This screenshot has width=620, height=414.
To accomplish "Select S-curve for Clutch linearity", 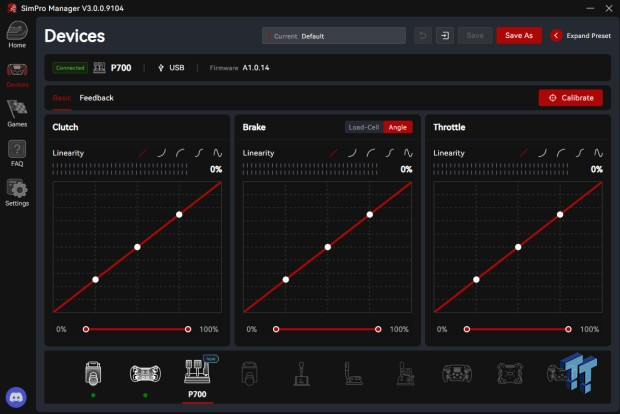I will [199, 153].
